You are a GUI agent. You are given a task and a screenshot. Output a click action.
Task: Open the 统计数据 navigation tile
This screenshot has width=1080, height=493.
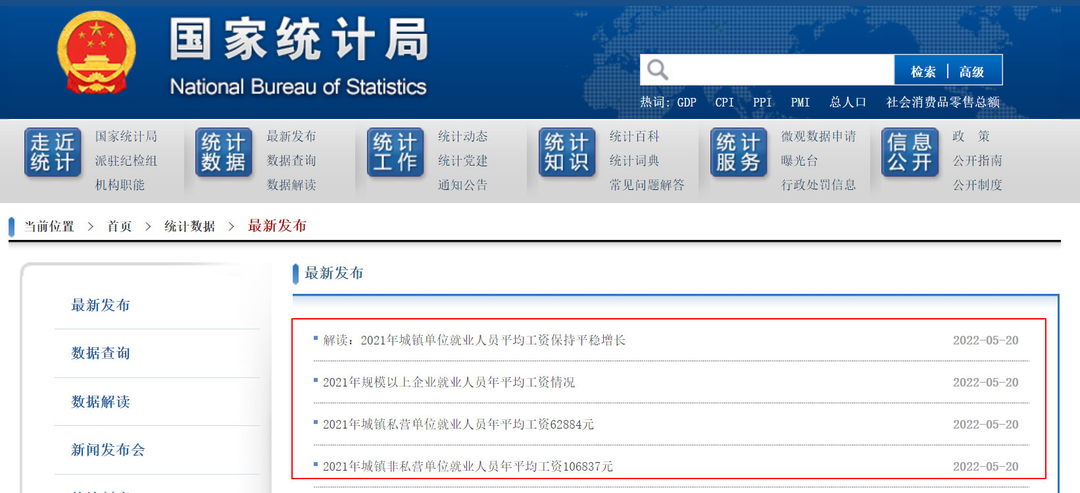pyautogui.click(x=223, y=153)
